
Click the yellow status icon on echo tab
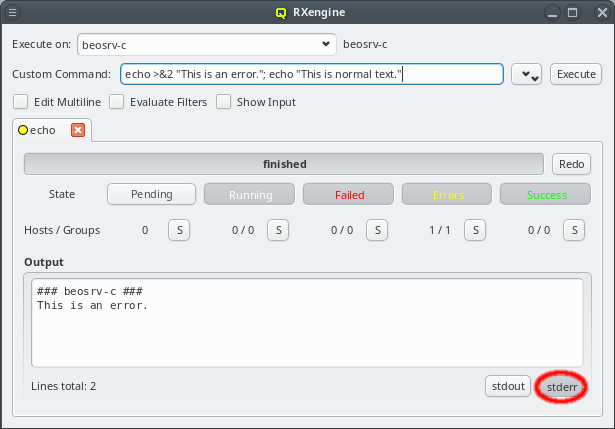(23, 130)
